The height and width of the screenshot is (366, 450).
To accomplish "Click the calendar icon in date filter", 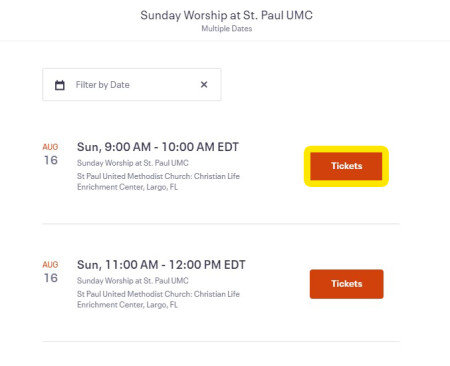I will pos(60,85).
